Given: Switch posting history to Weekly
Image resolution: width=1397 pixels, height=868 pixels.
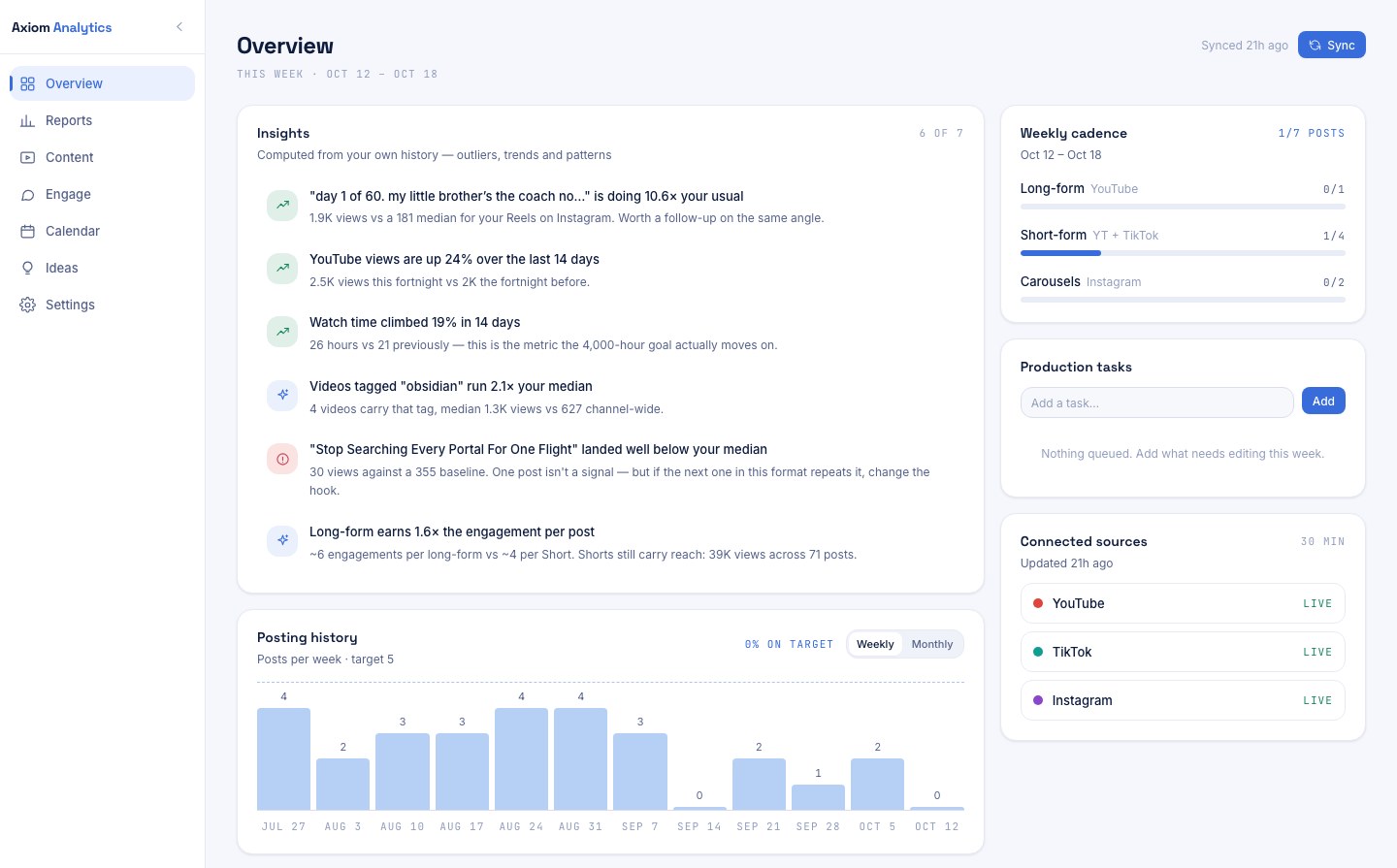Looking at the screenshot, I should (x=875, y=644).
